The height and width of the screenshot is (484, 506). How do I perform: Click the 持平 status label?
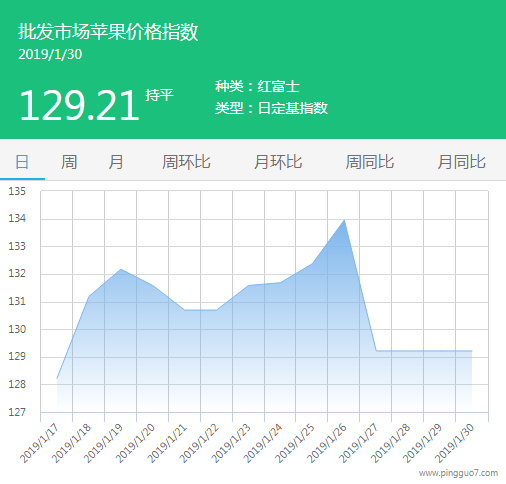[x=159, y=95]
